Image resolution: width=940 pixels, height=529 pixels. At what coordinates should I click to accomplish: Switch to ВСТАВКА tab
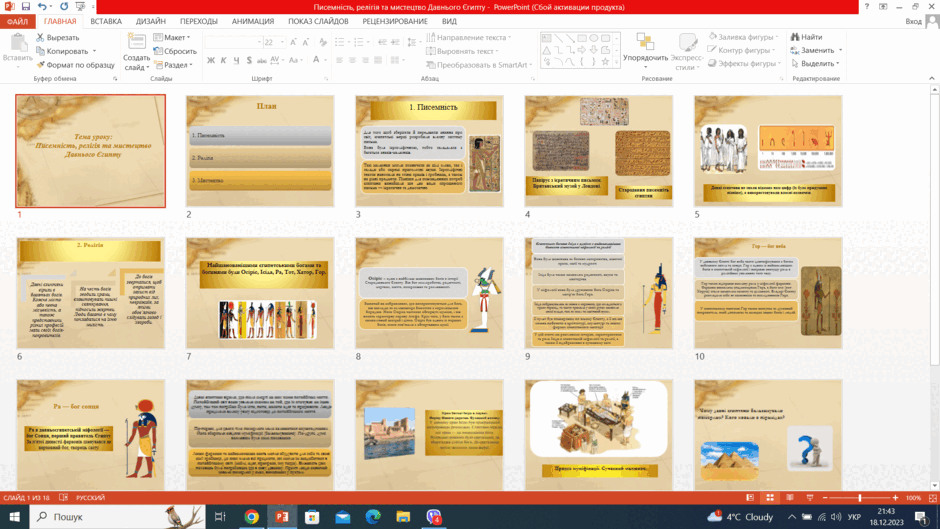[x=106, y=22]
